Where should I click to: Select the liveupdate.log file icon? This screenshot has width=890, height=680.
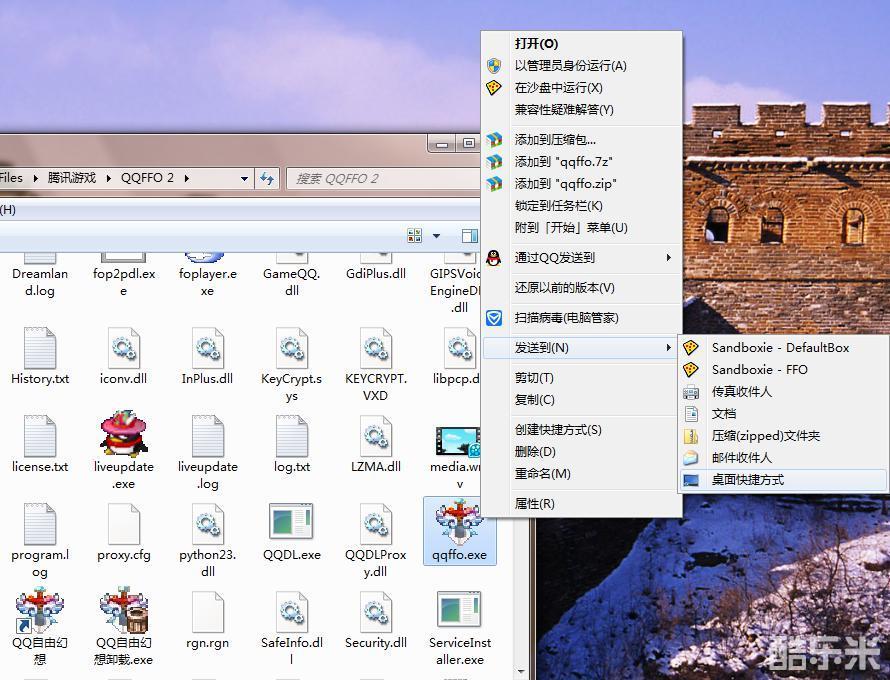(208, 436)
